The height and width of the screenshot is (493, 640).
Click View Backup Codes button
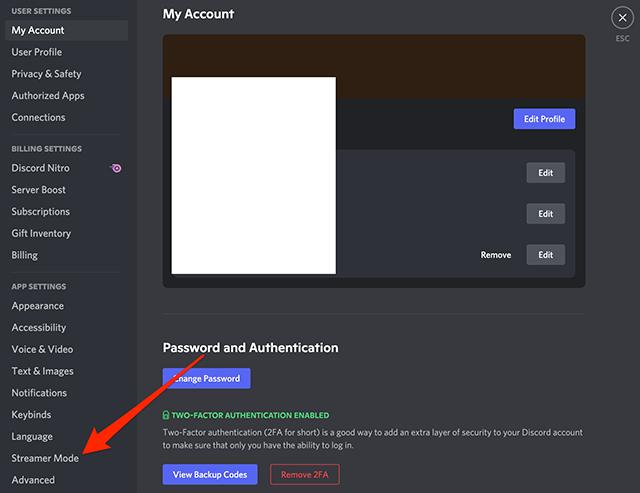click(x=210, y=474)
